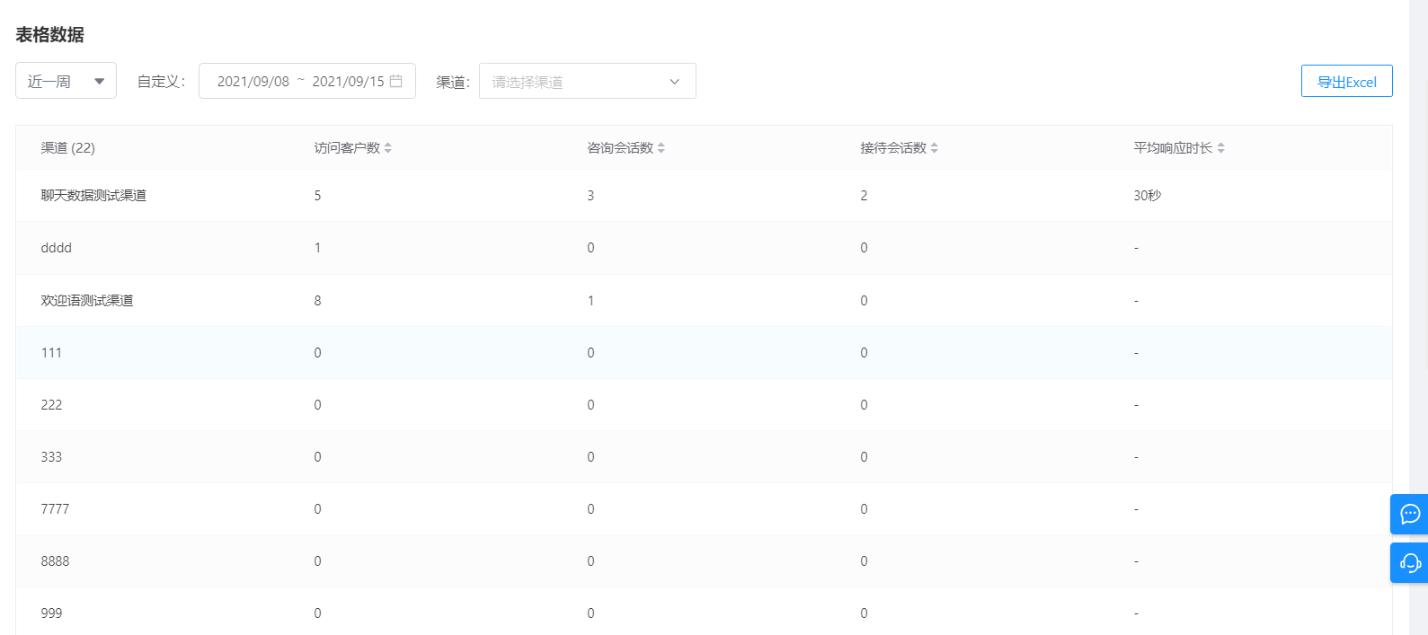Sort by 咨询会话数 column arrows
The image size is (1428, 635).
[661, 148]
